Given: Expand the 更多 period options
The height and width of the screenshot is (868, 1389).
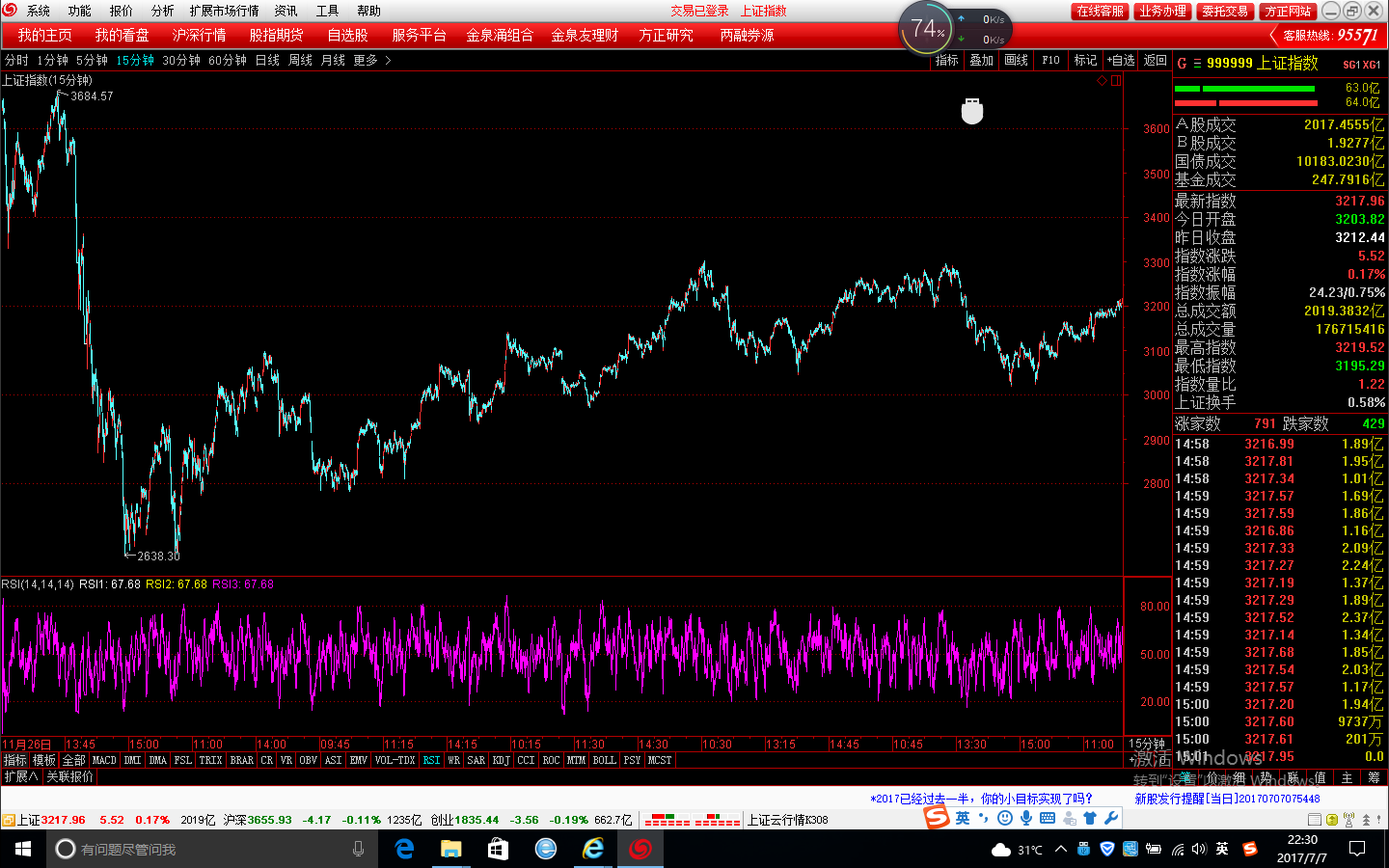Looking at the screenshot, I should [x=371, y=60].
